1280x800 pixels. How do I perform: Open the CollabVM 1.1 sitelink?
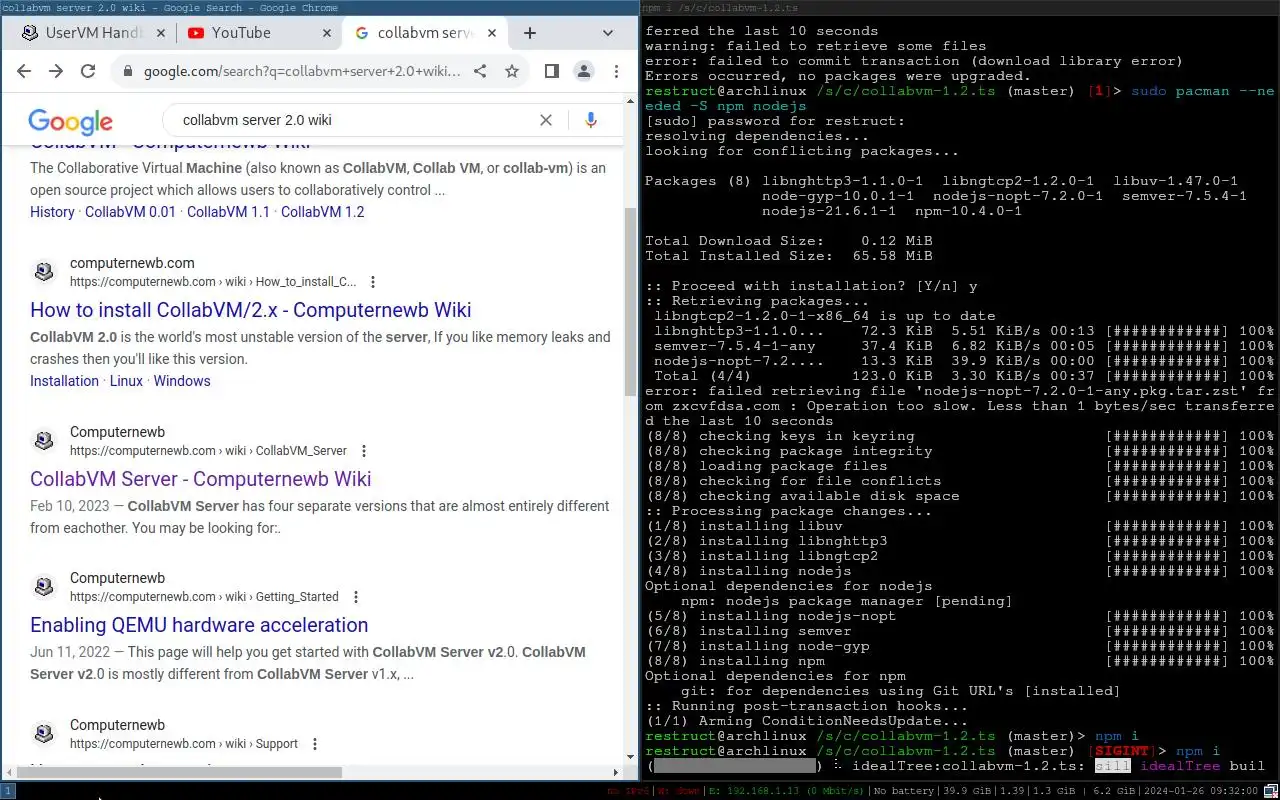point(228,212)
